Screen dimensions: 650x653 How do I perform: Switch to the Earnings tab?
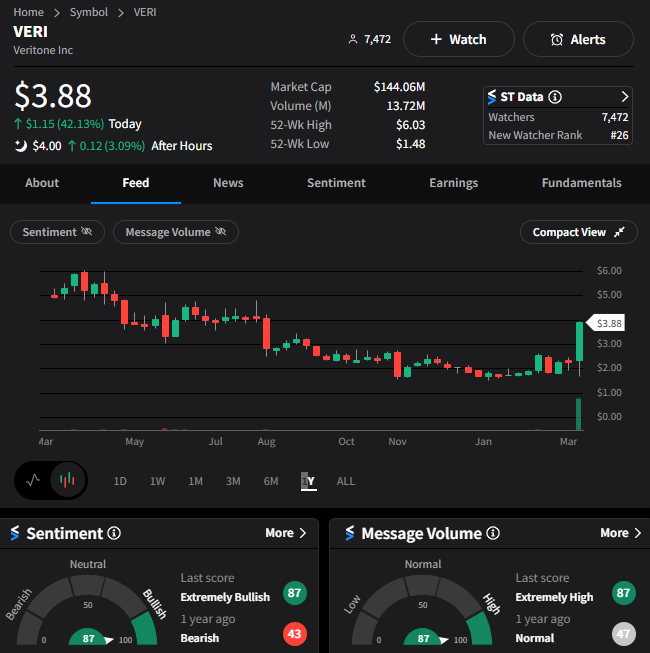pyautogui.click(x=453, y=183)
